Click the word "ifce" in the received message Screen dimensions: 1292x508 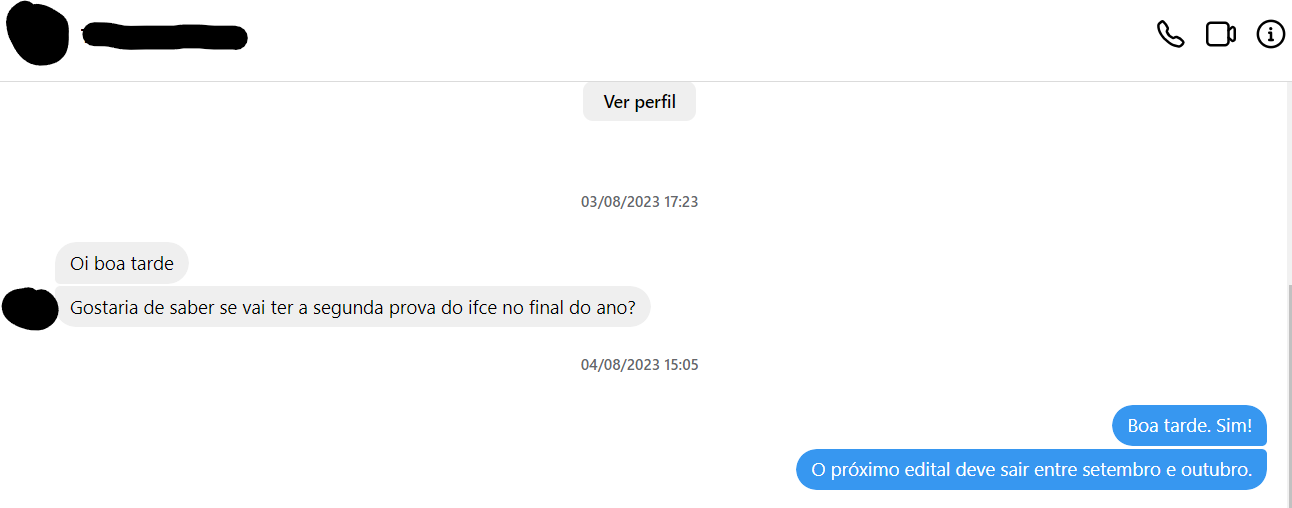click(x=481, y=308)
